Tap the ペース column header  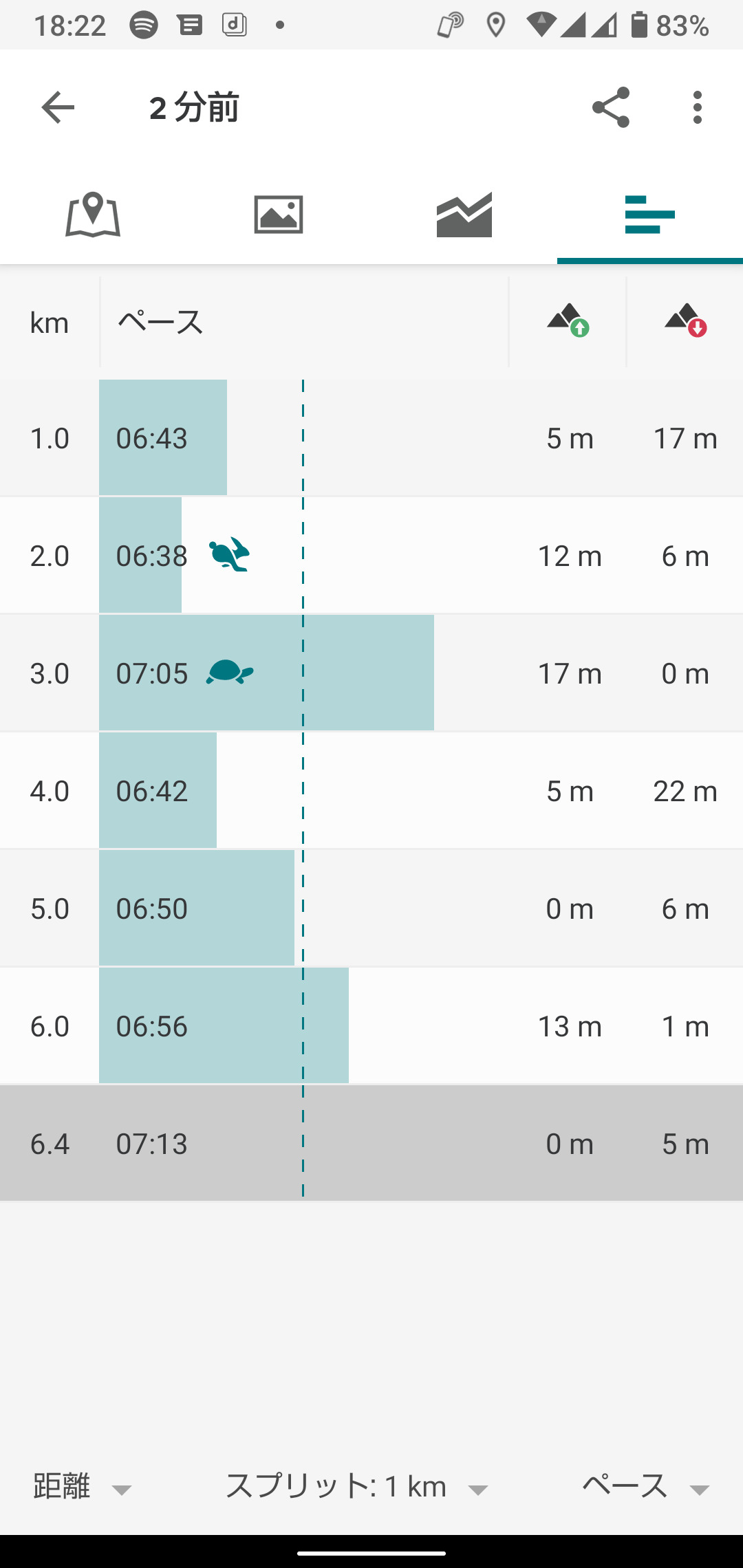[160, 322]
